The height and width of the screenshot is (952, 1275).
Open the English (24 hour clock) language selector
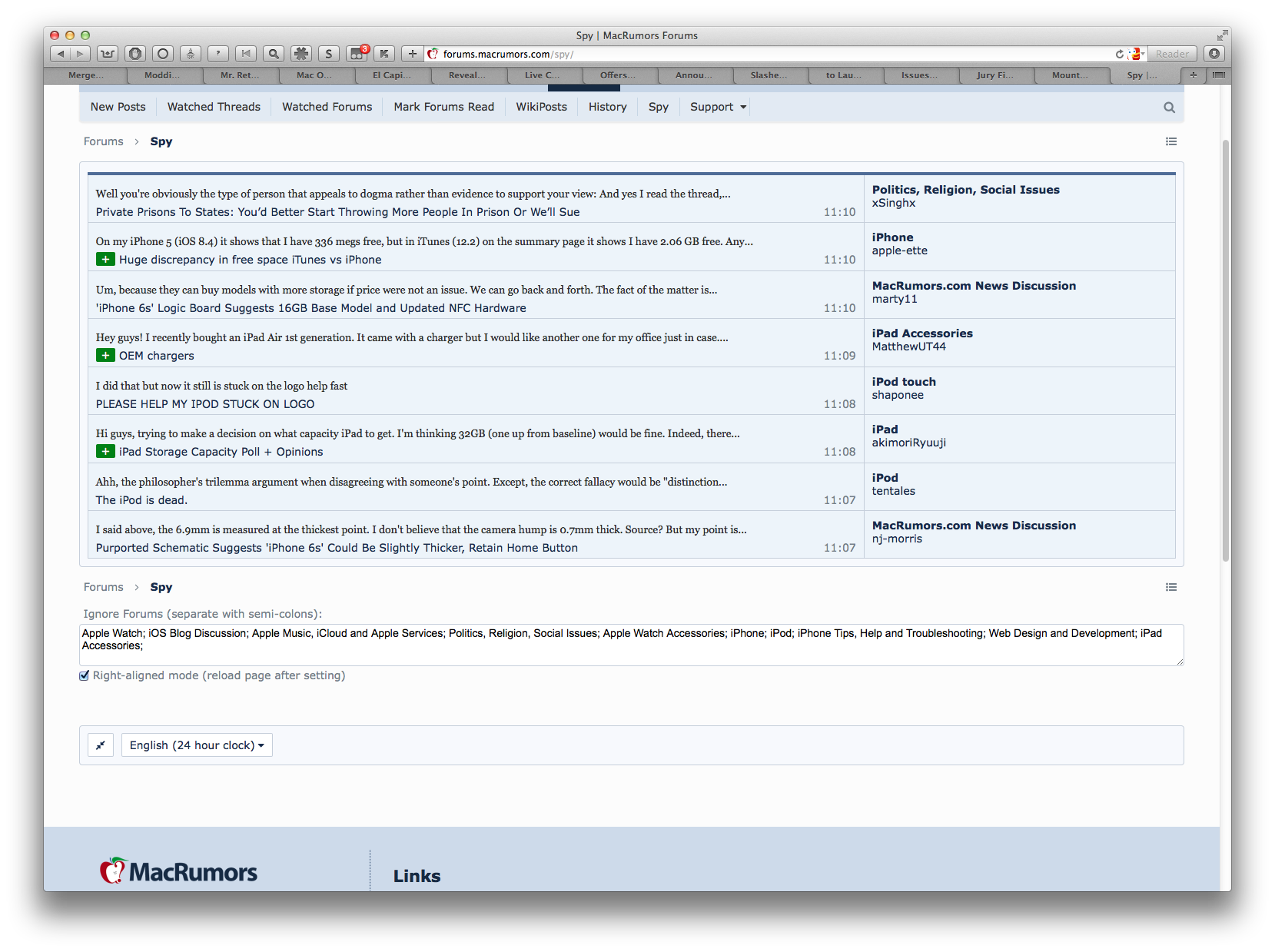[x=197, y=745]
